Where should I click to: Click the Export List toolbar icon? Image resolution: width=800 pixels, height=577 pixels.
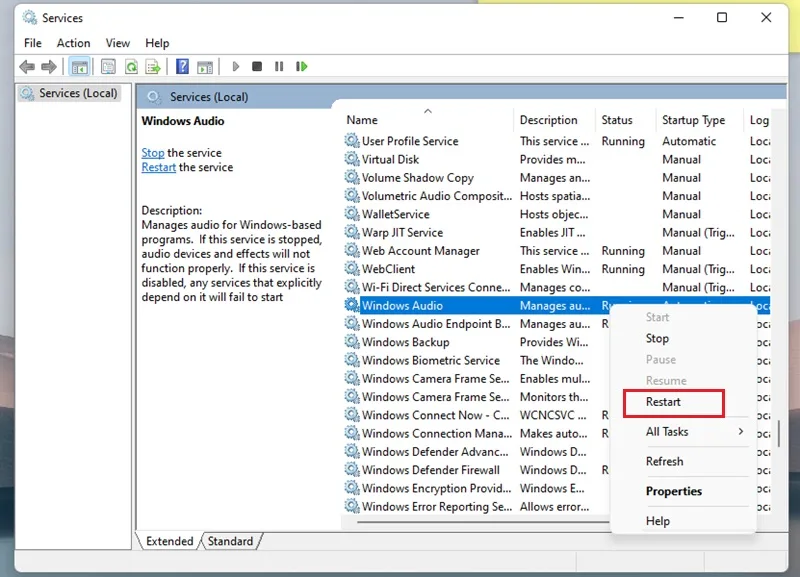[153, 66]
